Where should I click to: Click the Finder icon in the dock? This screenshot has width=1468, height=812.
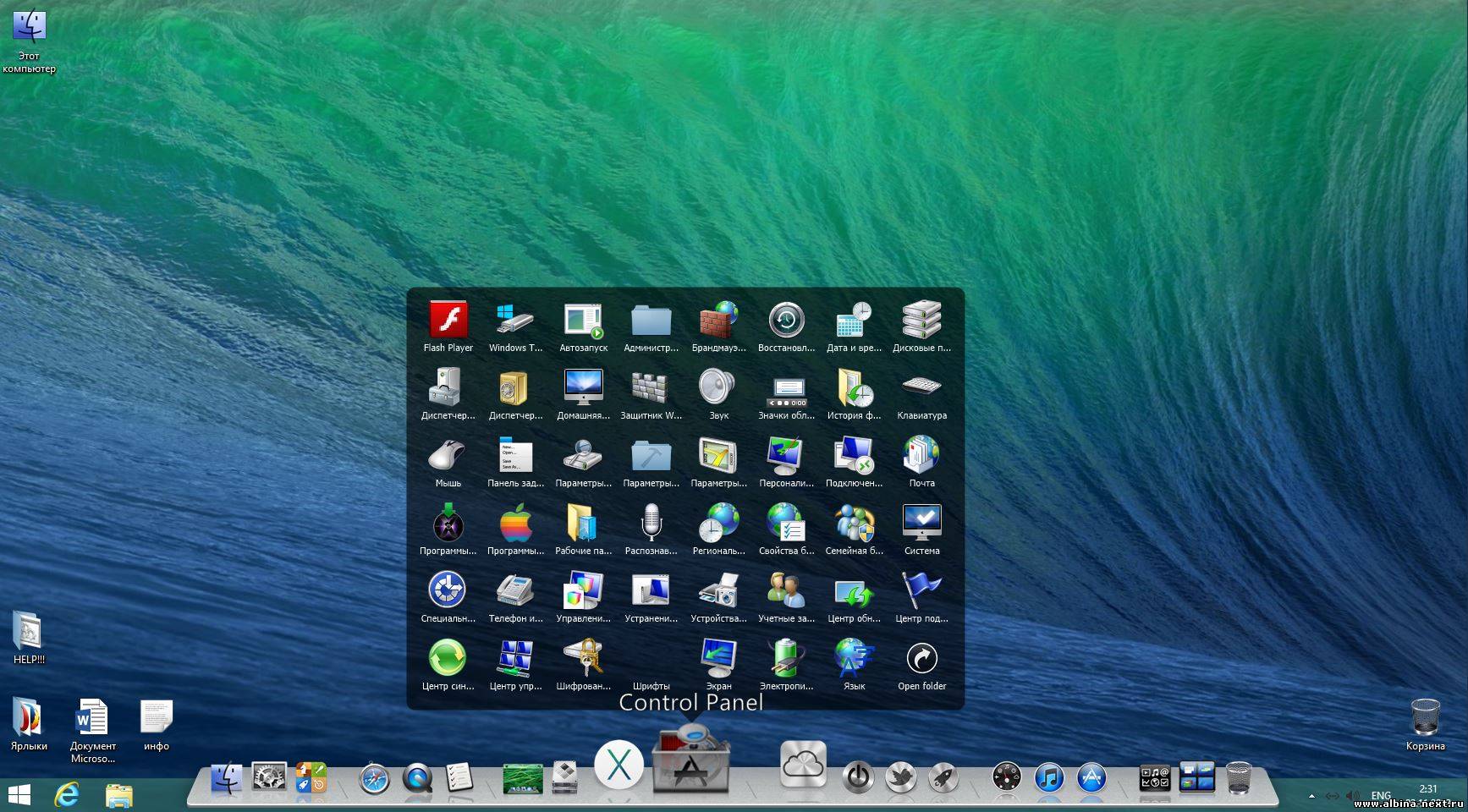tap(226, 778)
